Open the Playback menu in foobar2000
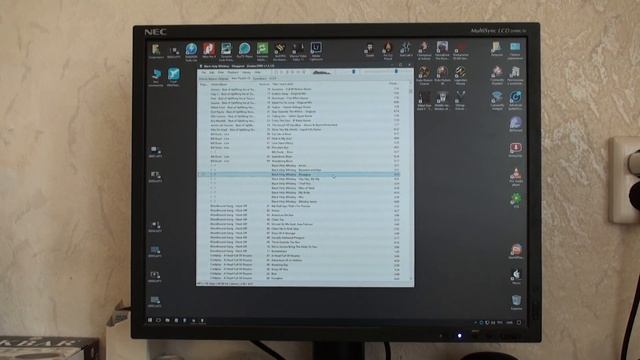This screenshot has height=360, width=640. pos(233,72)
